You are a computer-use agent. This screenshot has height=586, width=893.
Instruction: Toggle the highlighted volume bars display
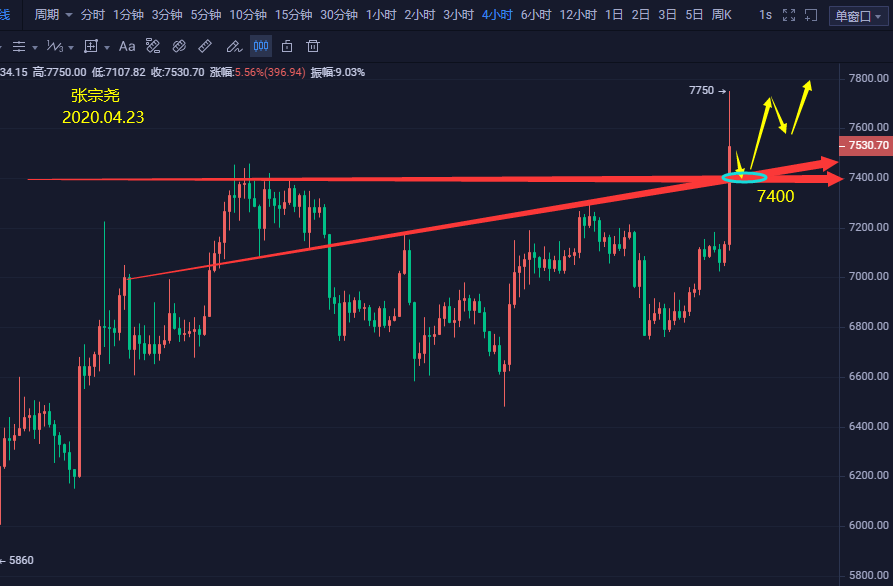(x=260, y=46)
